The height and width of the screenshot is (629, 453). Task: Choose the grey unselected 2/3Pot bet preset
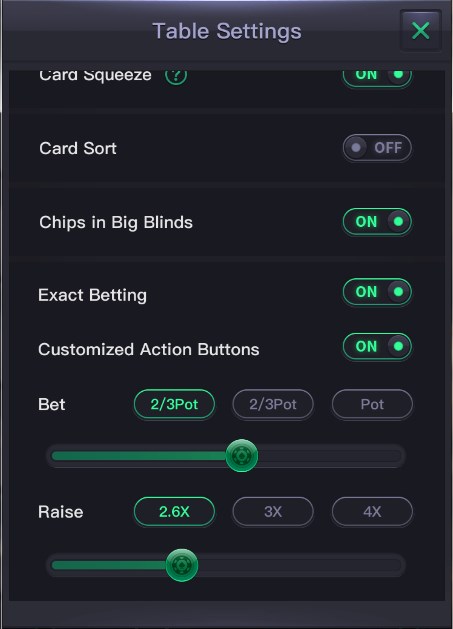click(273, 404)
